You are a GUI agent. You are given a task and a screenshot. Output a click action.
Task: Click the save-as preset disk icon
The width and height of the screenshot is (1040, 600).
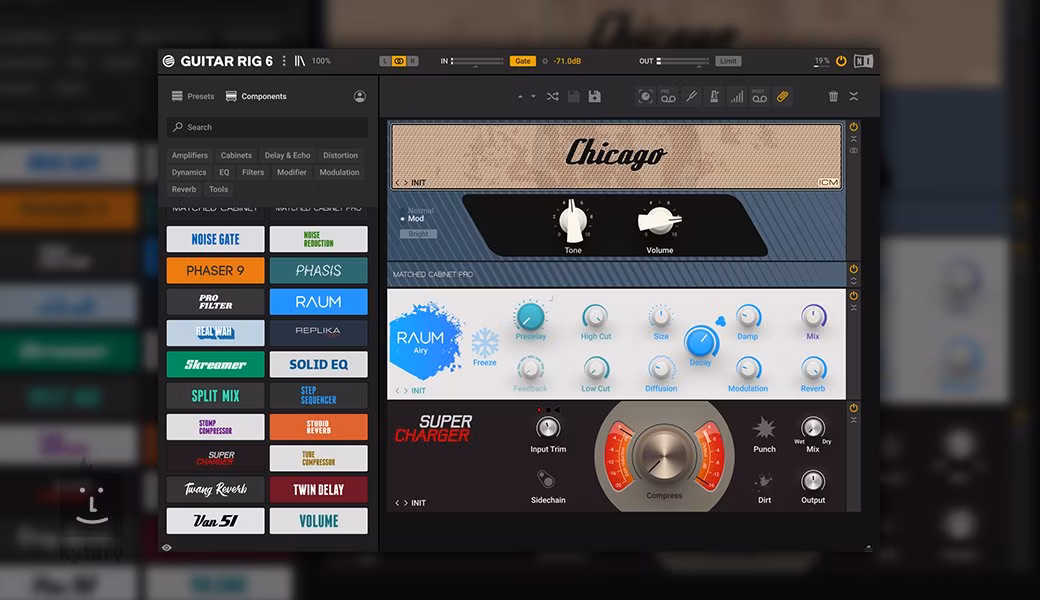(x=595, y=96)
